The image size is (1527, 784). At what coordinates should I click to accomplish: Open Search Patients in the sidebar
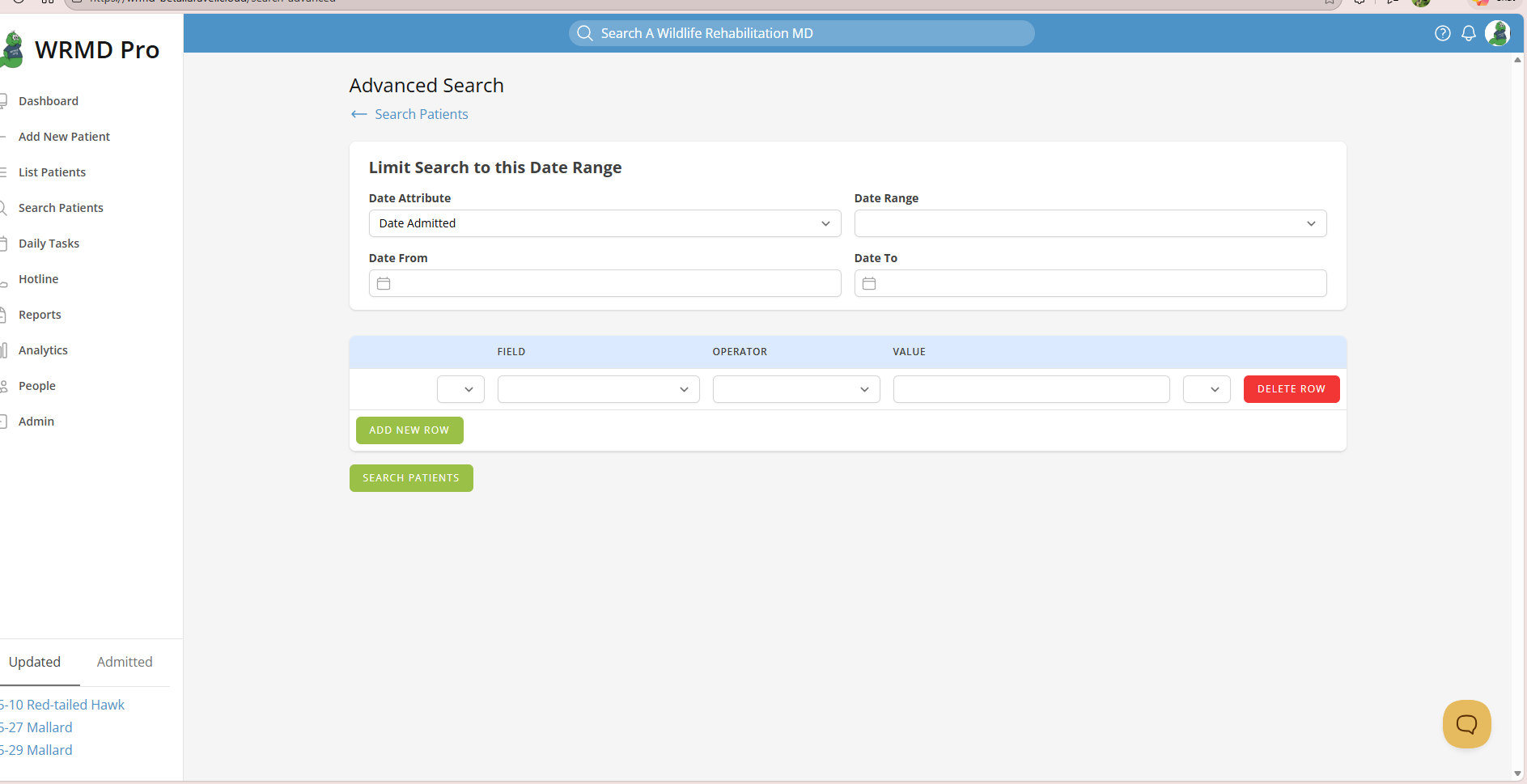(61, 208)
